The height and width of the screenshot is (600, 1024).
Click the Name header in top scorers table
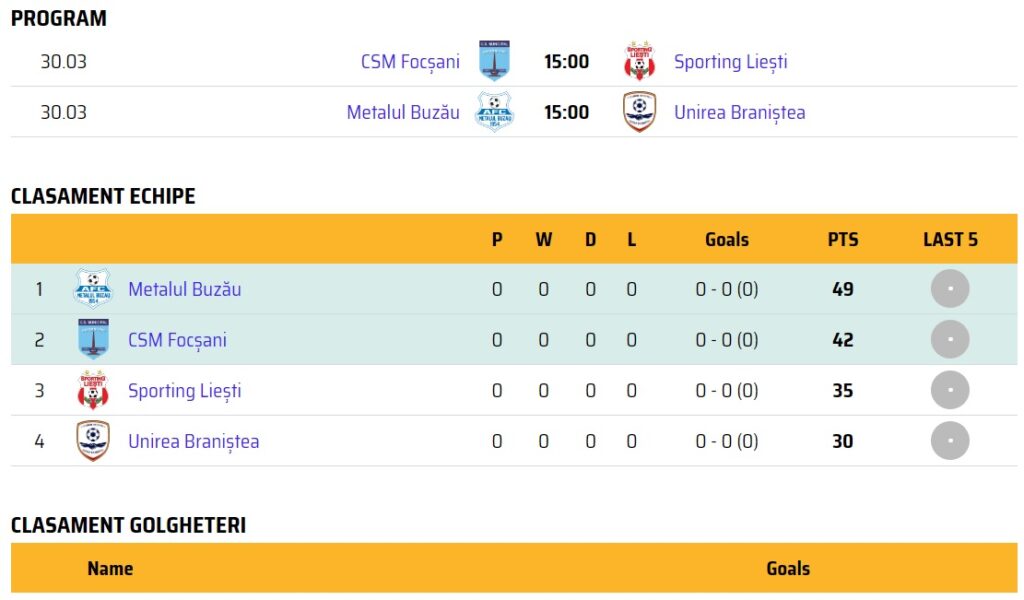(110, 568)
